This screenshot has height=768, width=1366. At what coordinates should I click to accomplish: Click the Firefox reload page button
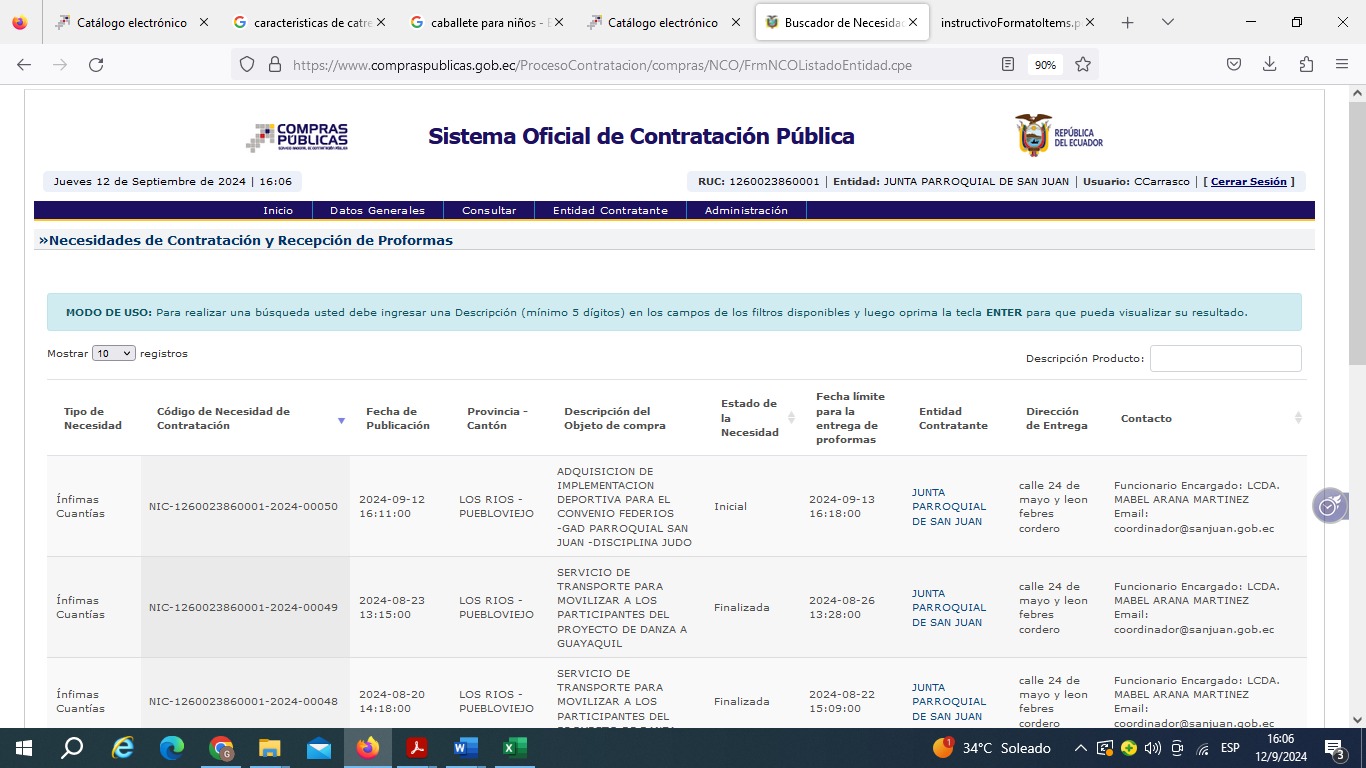click(96, 65)
